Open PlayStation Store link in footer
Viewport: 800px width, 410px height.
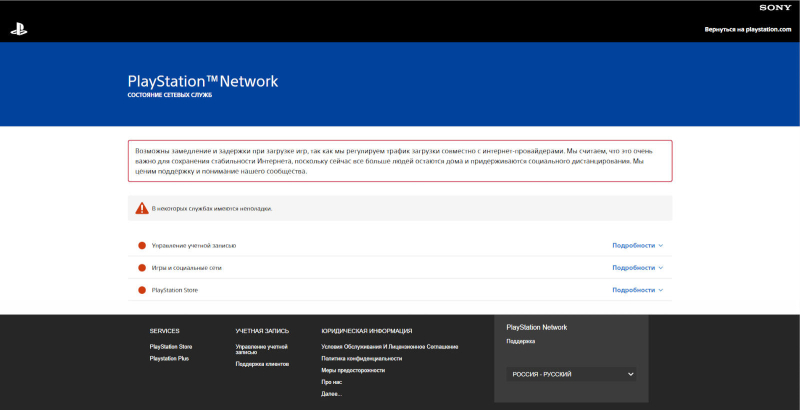pos(170,346)
